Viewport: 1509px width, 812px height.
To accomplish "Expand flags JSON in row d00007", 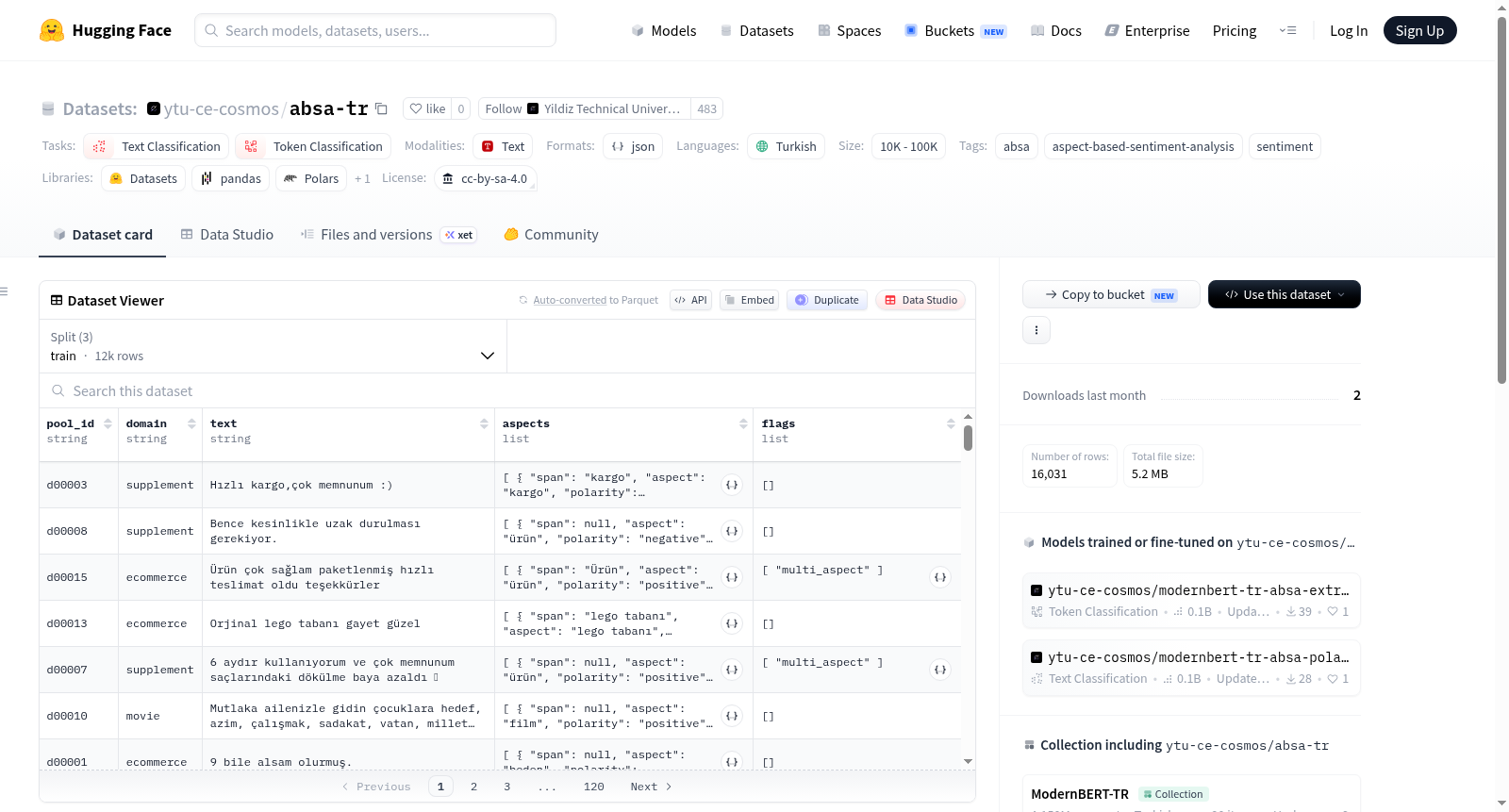I will (x=940, y=670).
